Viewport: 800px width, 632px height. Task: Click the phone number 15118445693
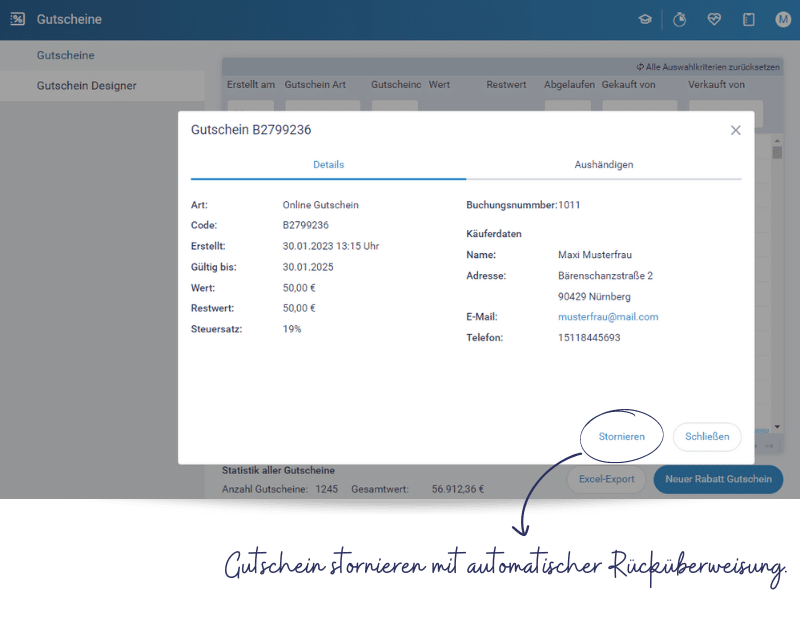[589, 338]
